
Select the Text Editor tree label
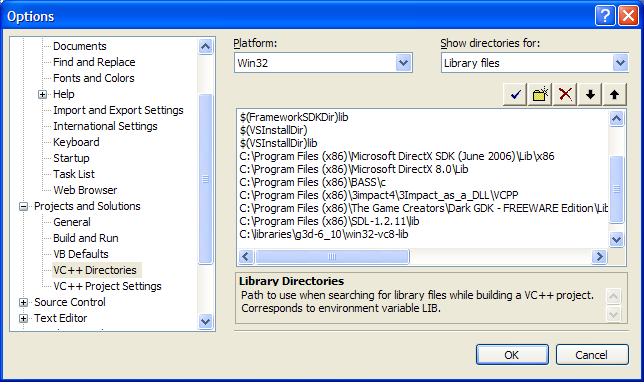pyautogui.click(x=61, y=318)
